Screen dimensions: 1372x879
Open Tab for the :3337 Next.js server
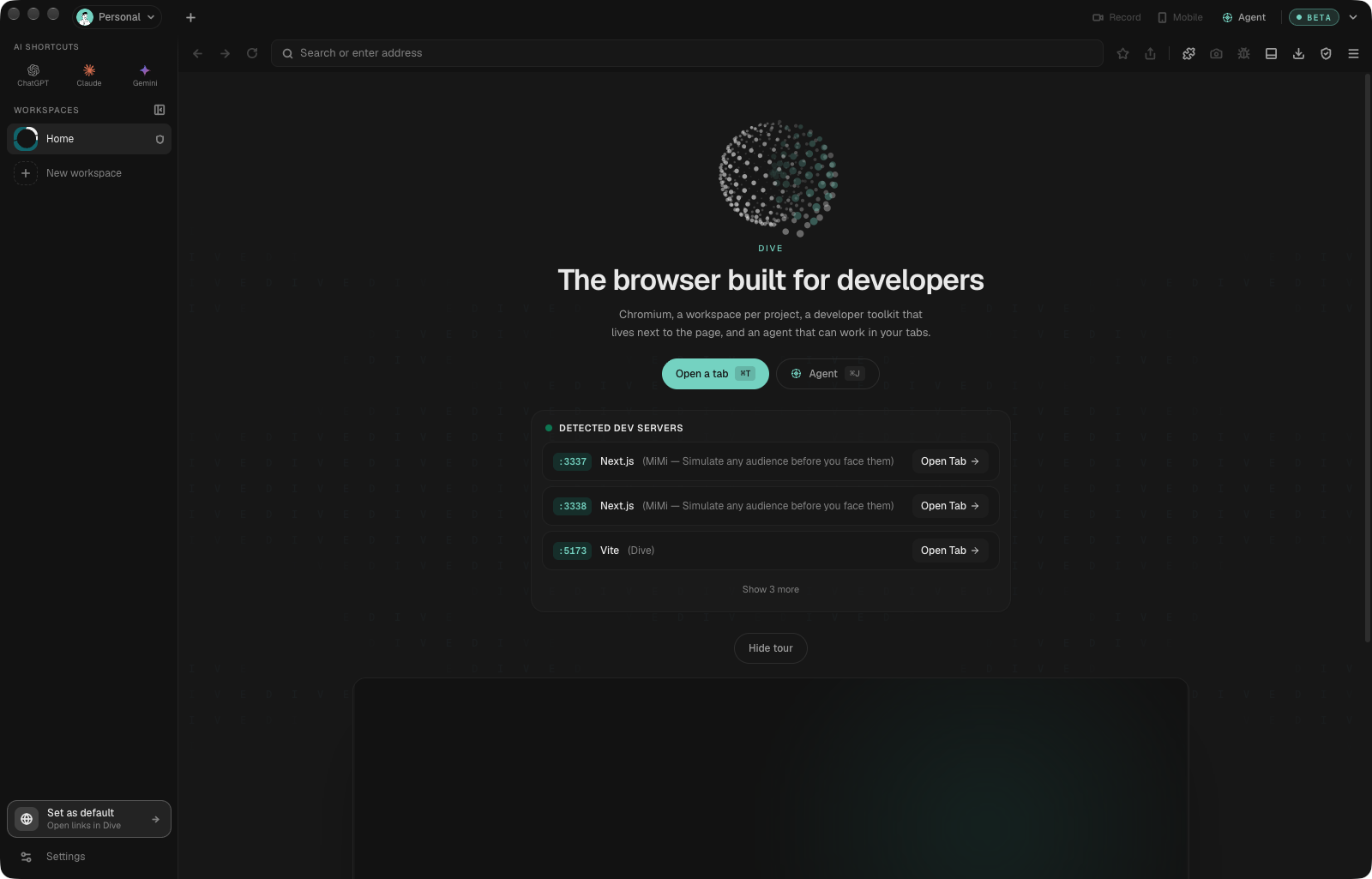(x=950, y=461)
